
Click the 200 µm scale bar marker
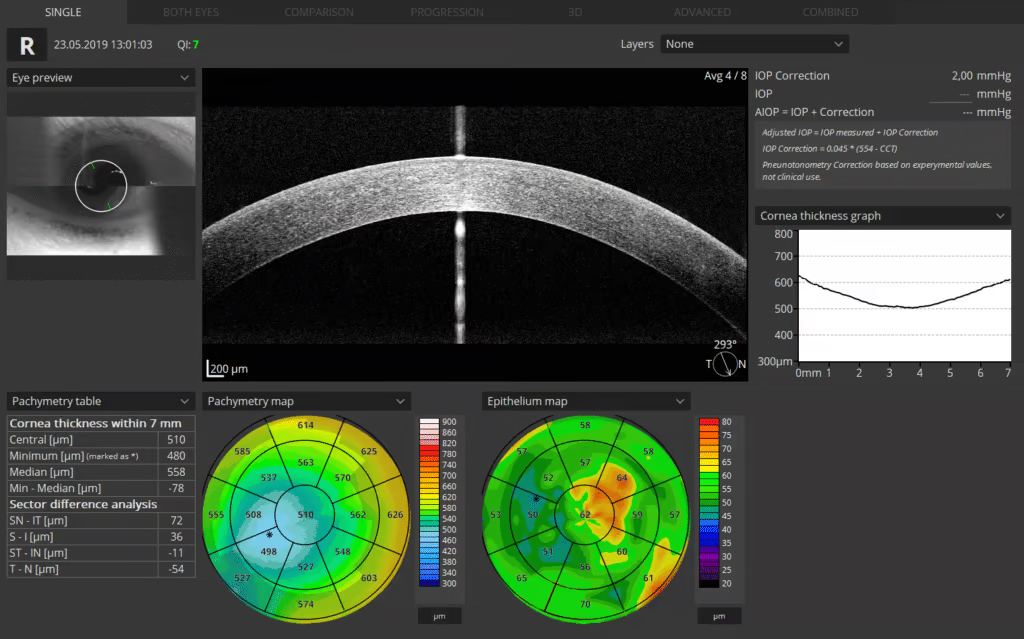tap(228, 369)
